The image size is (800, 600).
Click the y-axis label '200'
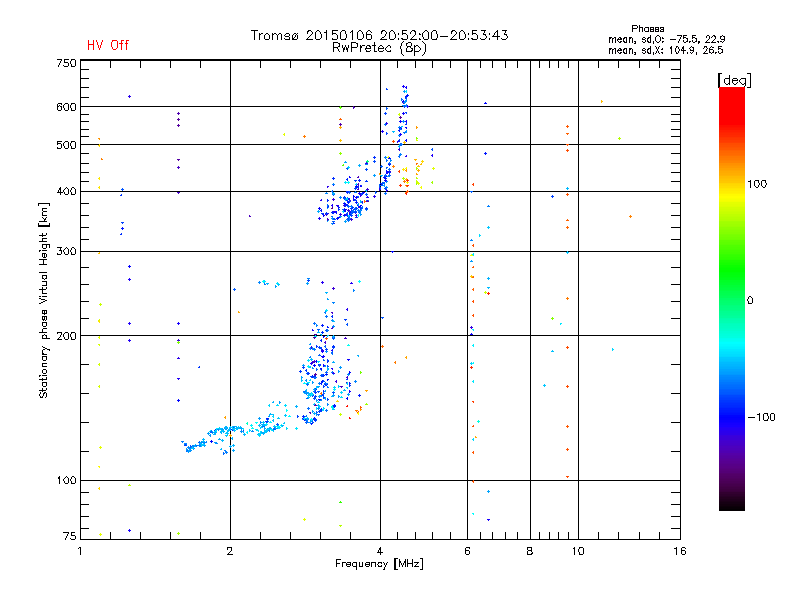pyautogui.click(x=67, y=336)
